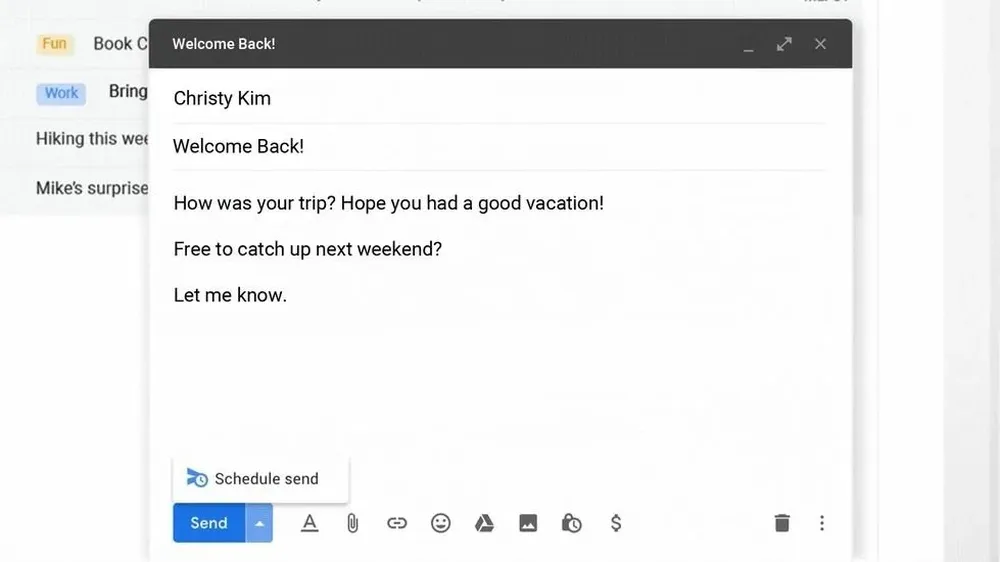
Task: Expand the send options arrow
Action: coord(259,523)
